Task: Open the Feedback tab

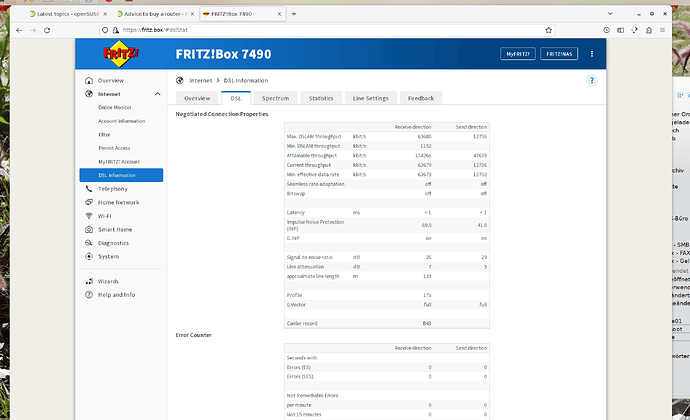Action: 421,98
